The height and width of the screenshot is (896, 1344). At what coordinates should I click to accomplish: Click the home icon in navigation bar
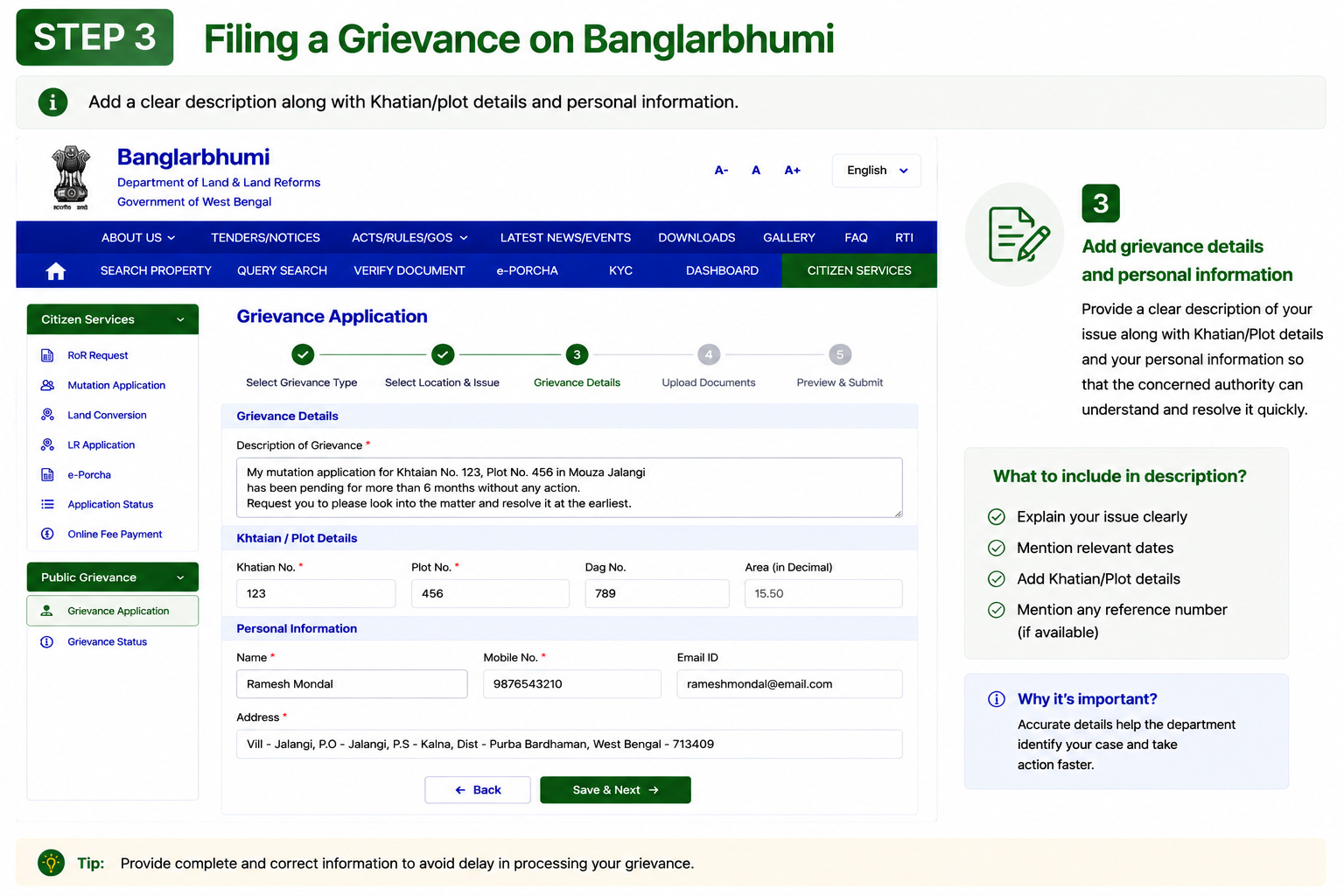pyautogui.click(x=55, y=271)
